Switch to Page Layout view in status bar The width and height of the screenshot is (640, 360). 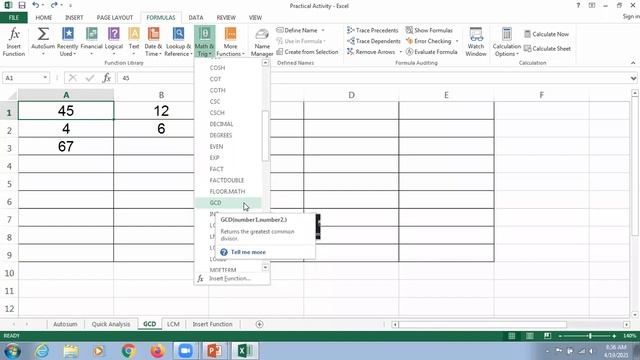(x=529, y=336)
